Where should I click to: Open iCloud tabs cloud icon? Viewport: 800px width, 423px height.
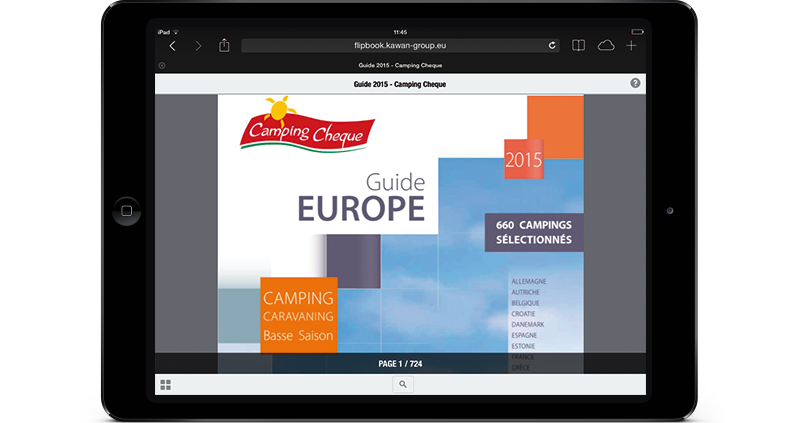pos(606,45)
